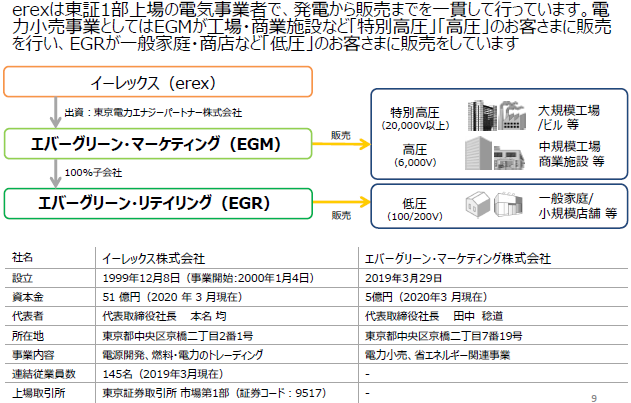Click the 中規模工場 商業施設 等 text
631x403 pixels.
pos(571,154)
